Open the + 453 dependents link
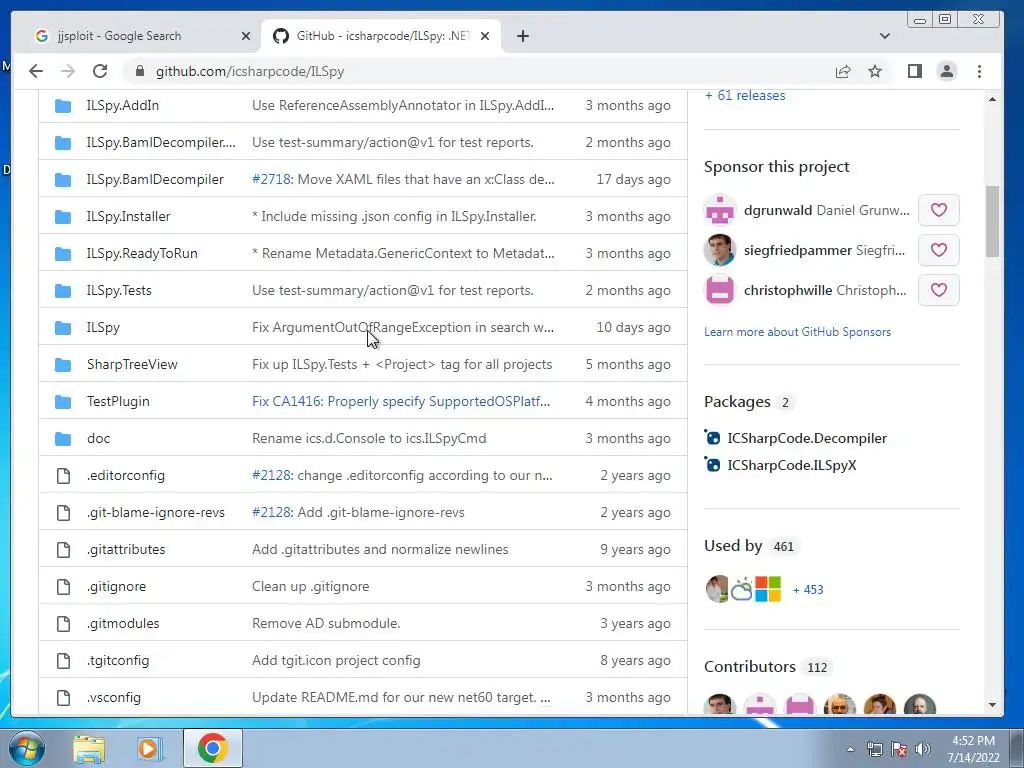Screen dimensions: 1024x768 tap(808, 590)
